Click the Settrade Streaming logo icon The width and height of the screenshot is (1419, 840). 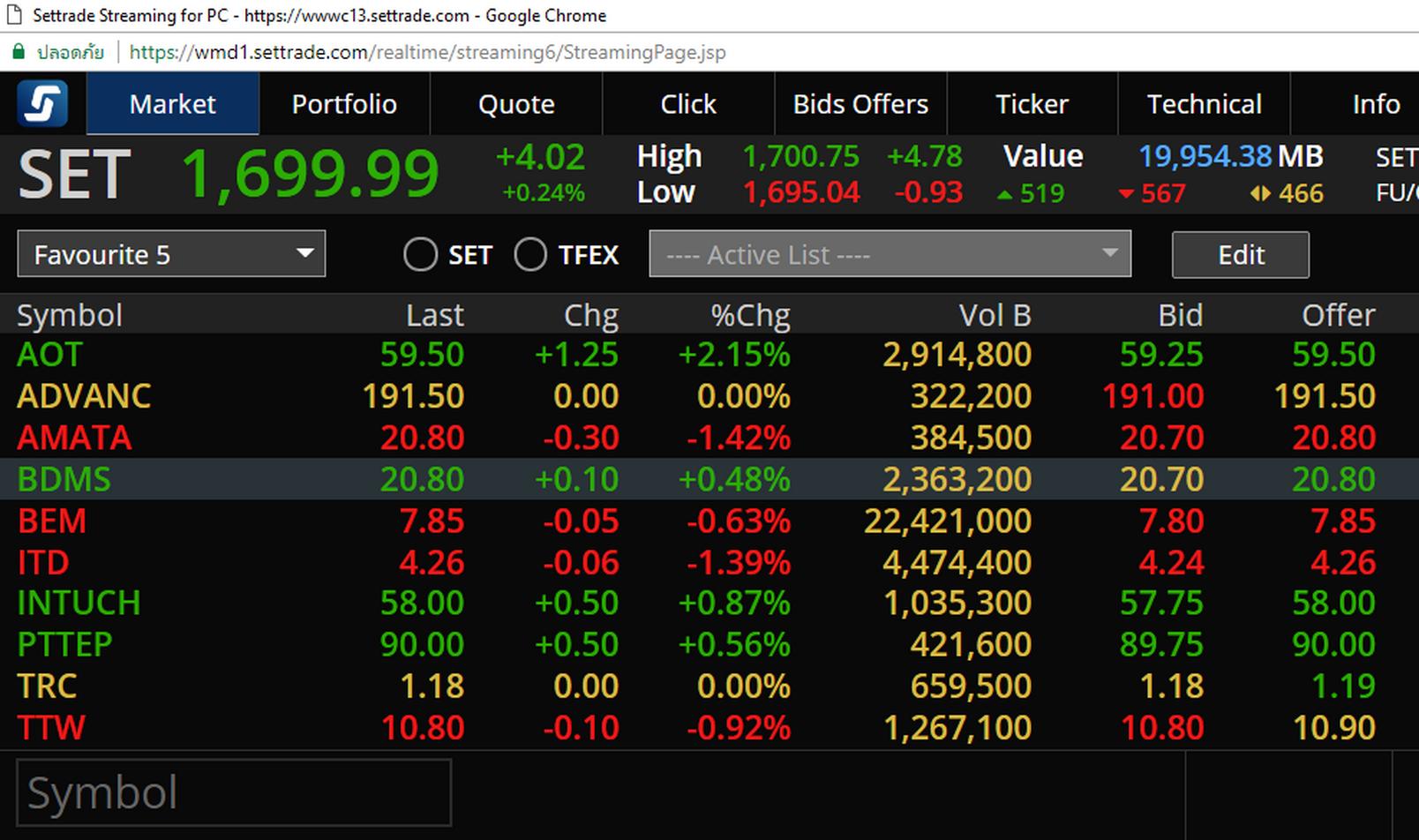[42, 103]
